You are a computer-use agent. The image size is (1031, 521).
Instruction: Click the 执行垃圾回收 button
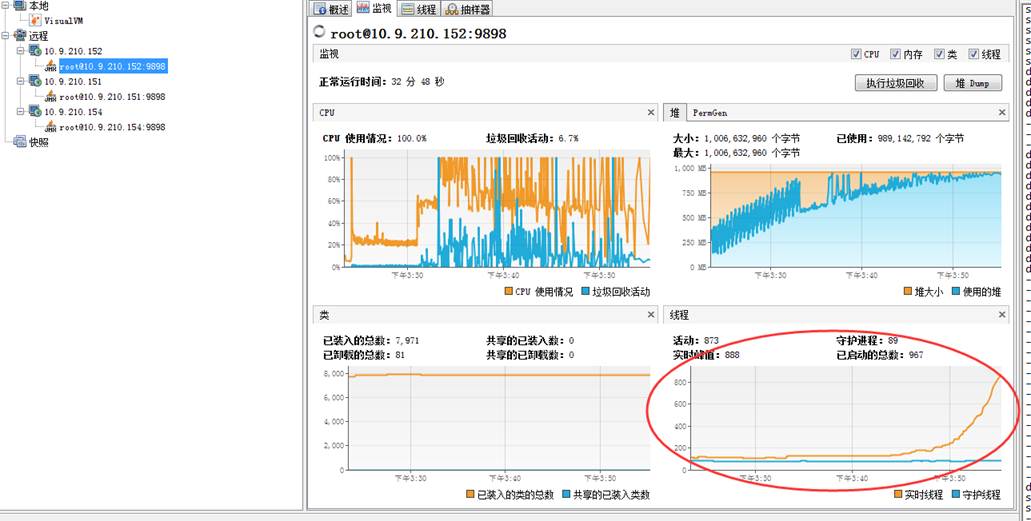click(x=896, y=83)
